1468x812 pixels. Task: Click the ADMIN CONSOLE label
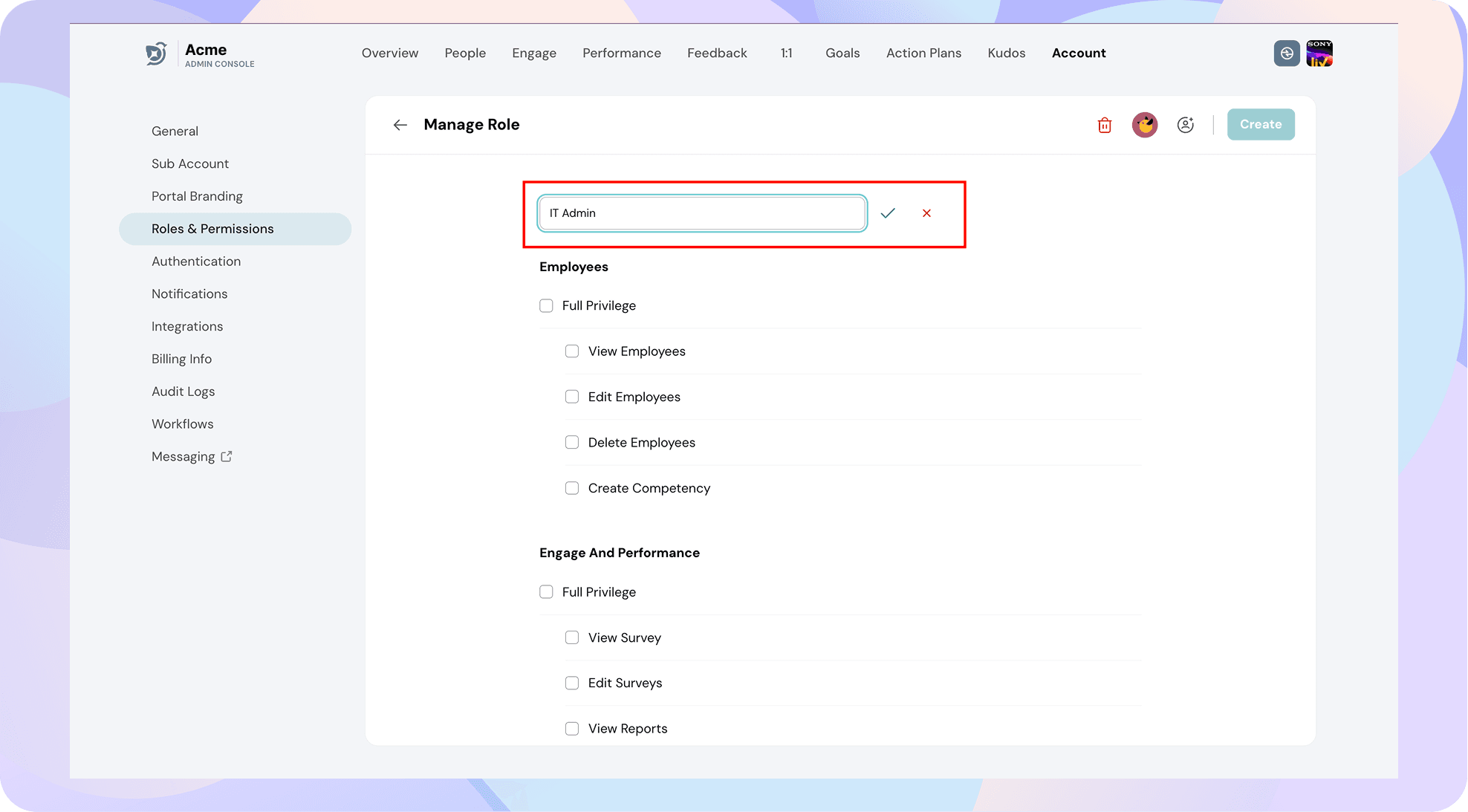[x=220, y=65]
